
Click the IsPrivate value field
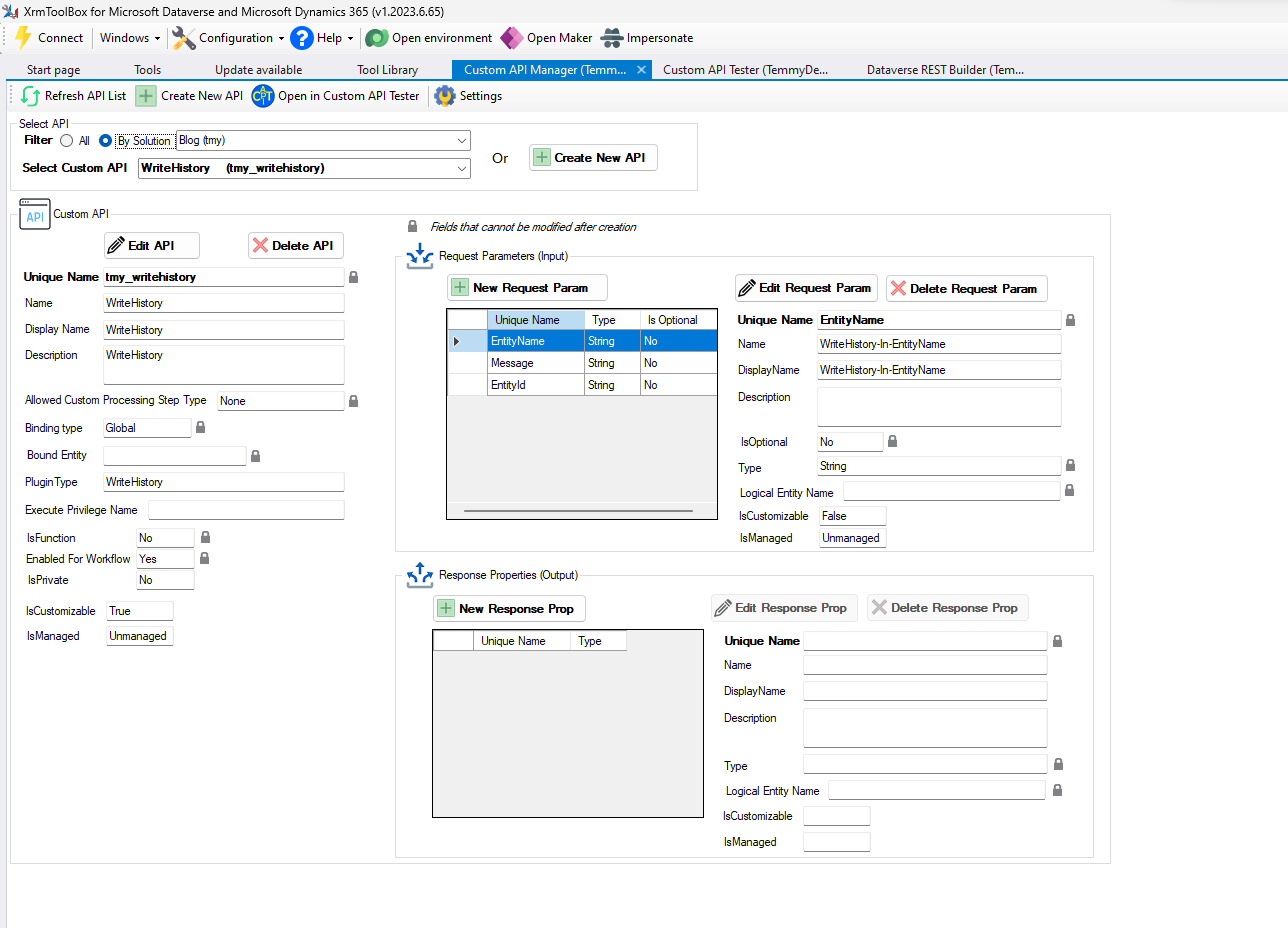(x=165, y=580)
